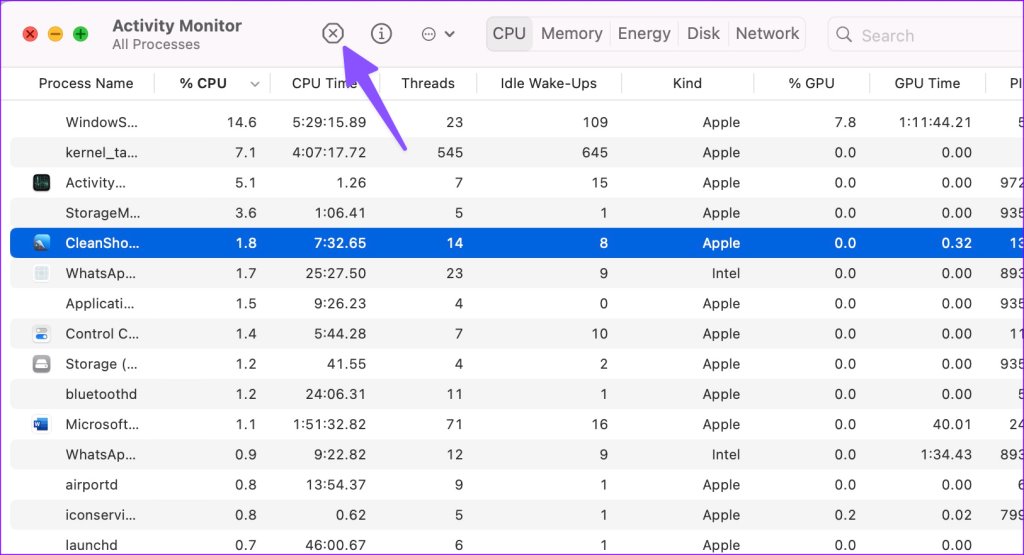Select the Applicati... process row
The width and height of the screenshot is (1024, 555).
(517, 304)
